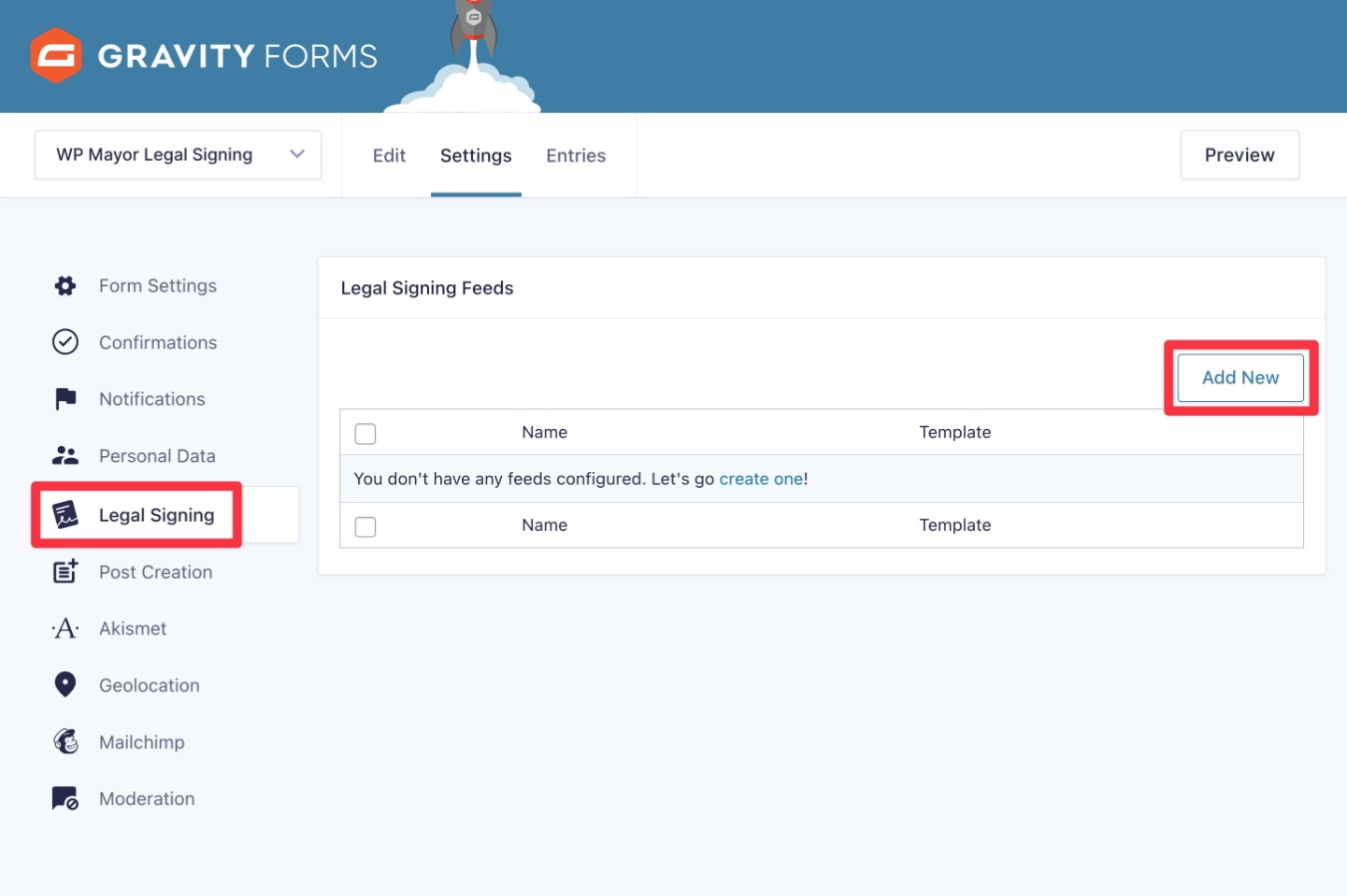This screenshot has width=1347, height=896.
Task: Click the Preview button
Action: [x=1239, y=155]
